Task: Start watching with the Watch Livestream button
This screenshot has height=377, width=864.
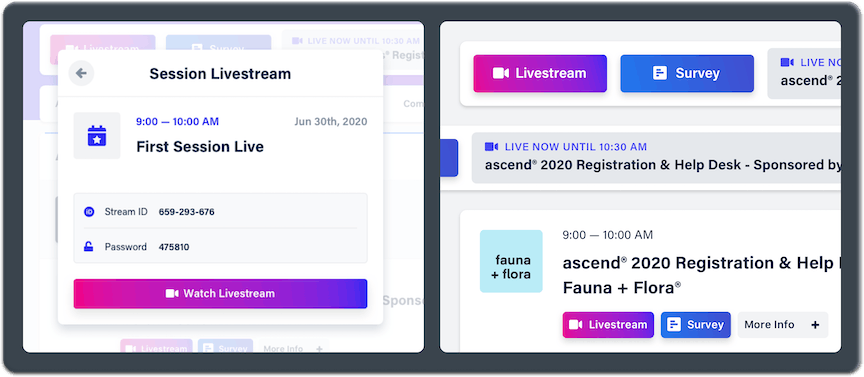Action: (x=220, y=294)
